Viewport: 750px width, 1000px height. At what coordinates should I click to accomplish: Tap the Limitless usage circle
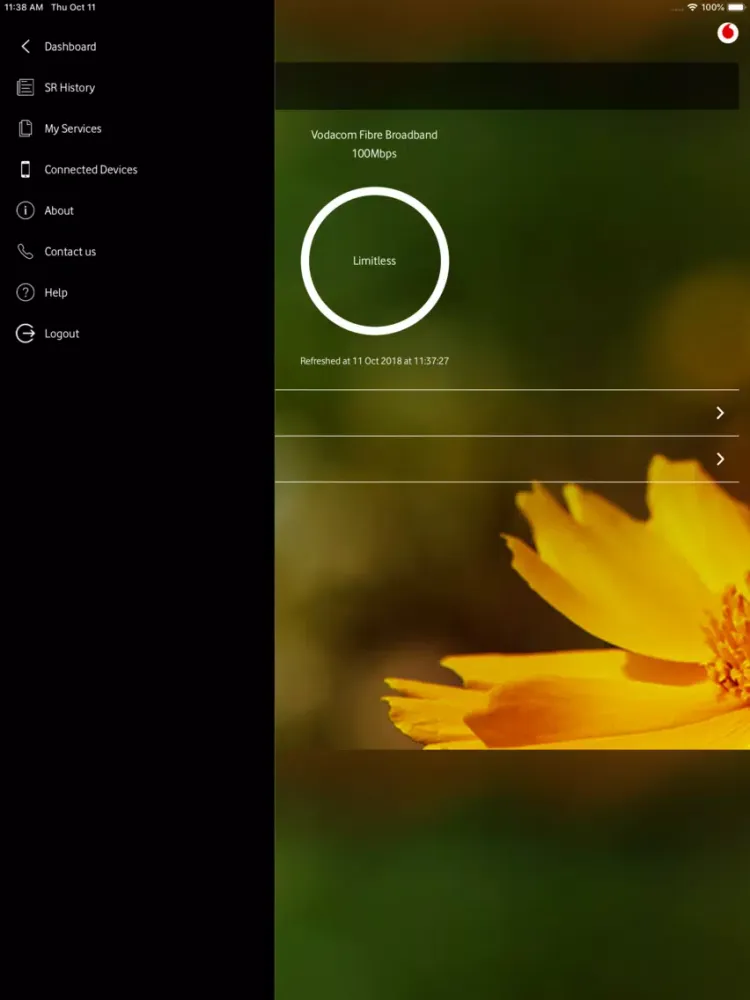click(x=374, y=261)
